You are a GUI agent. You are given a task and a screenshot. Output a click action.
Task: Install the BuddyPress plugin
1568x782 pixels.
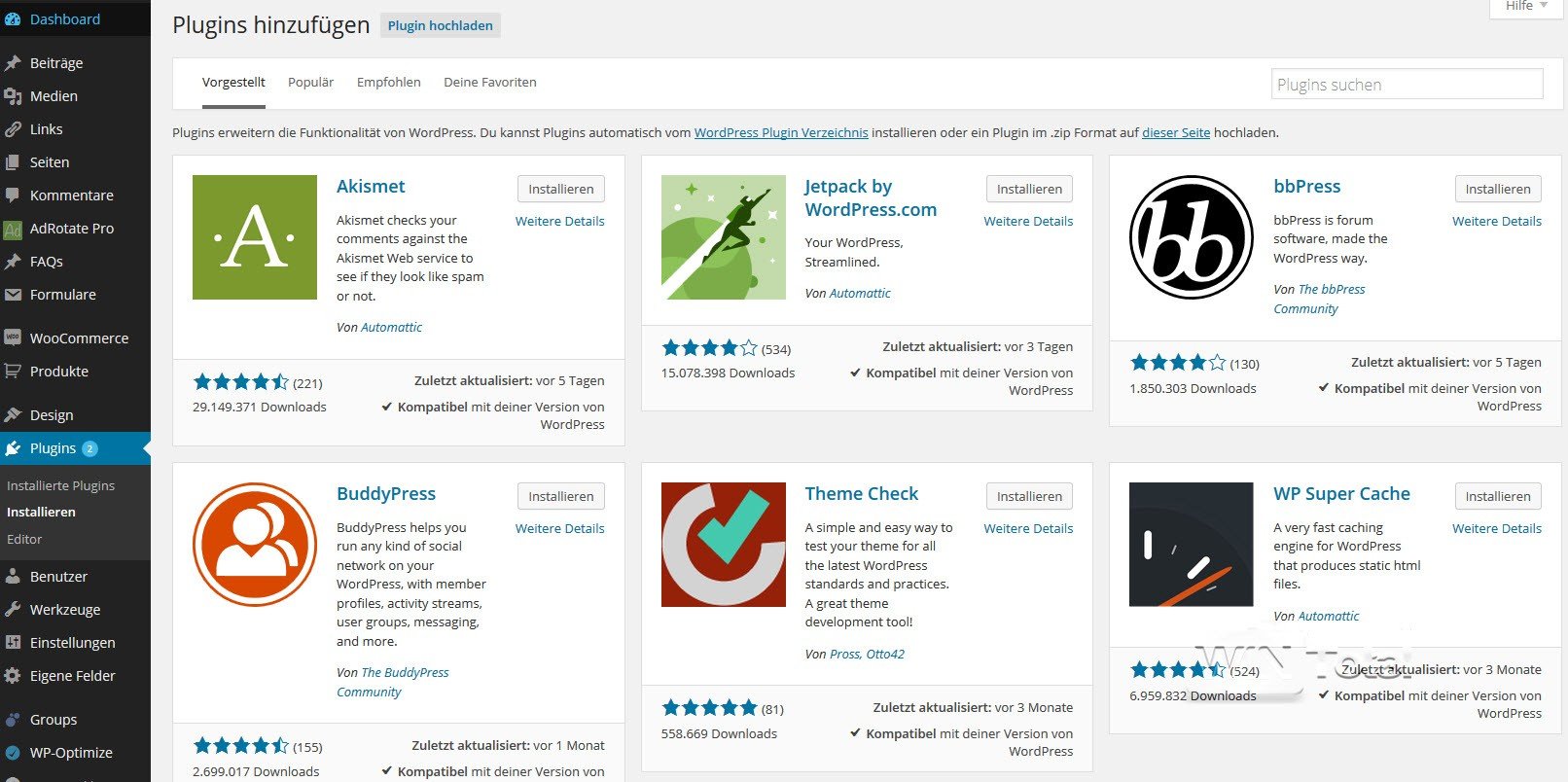pyautogui.click(x=561, y=496)
